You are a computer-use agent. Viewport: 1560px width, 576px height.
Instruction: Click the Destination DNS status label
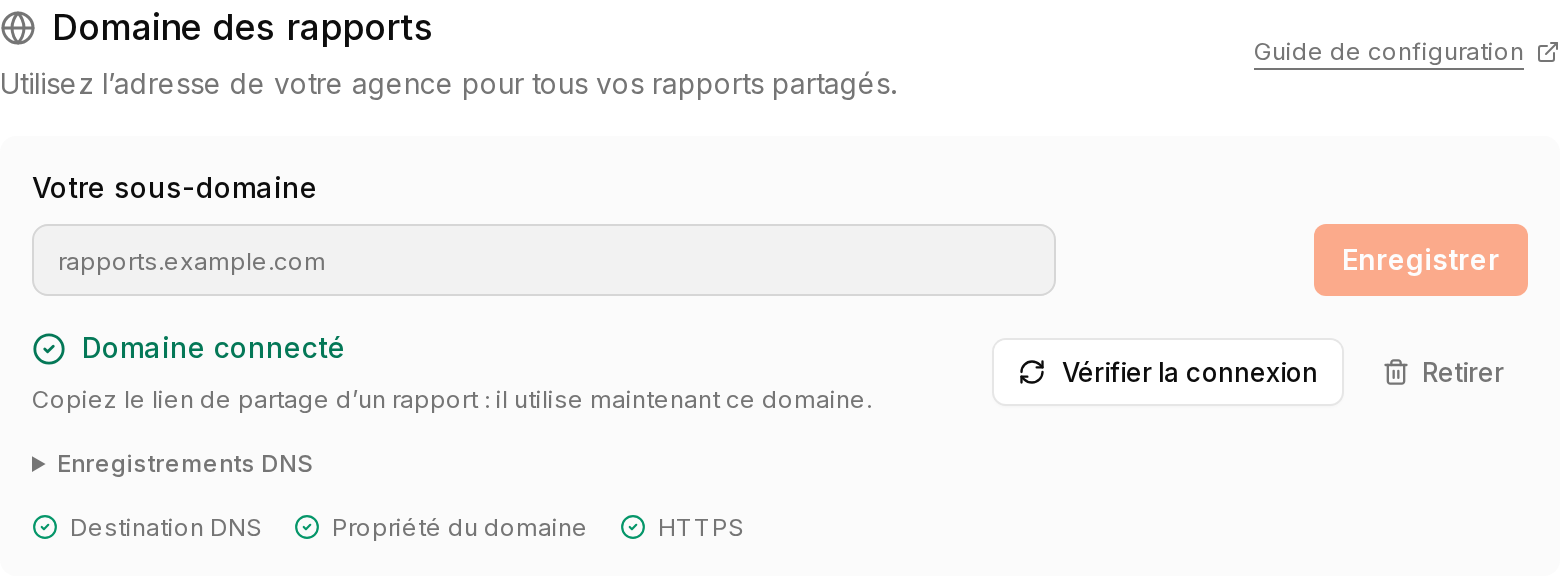click(166, 527)
